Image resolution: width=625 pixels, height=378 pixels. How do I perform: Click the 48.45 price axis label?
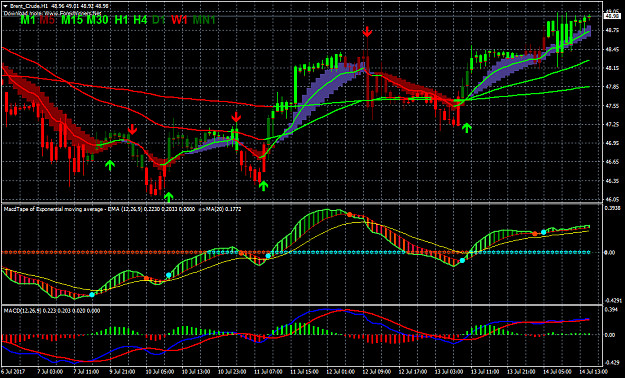(611, 49)
